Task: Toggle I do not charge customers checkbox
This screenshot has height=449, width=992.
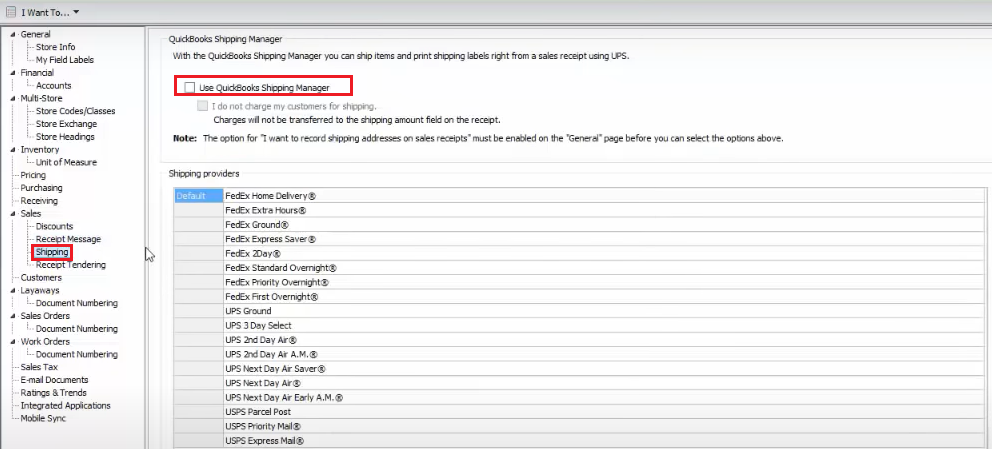Action: pyautogui.click(x=202, y=106)
